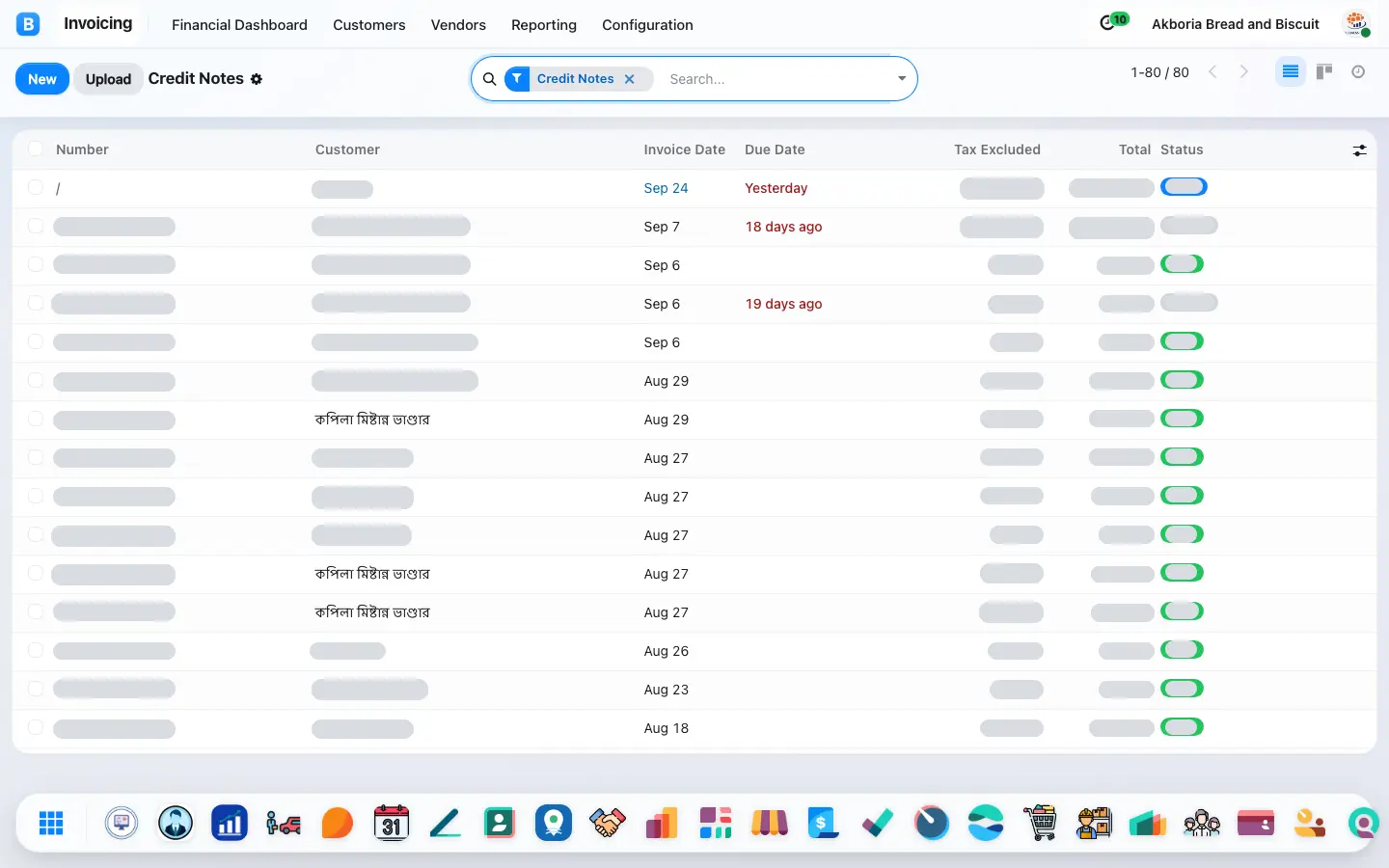Remove the Credit Notes filter tag
Image resolution: width=1389 pixels, height=868 pixels.
point(630,79)
